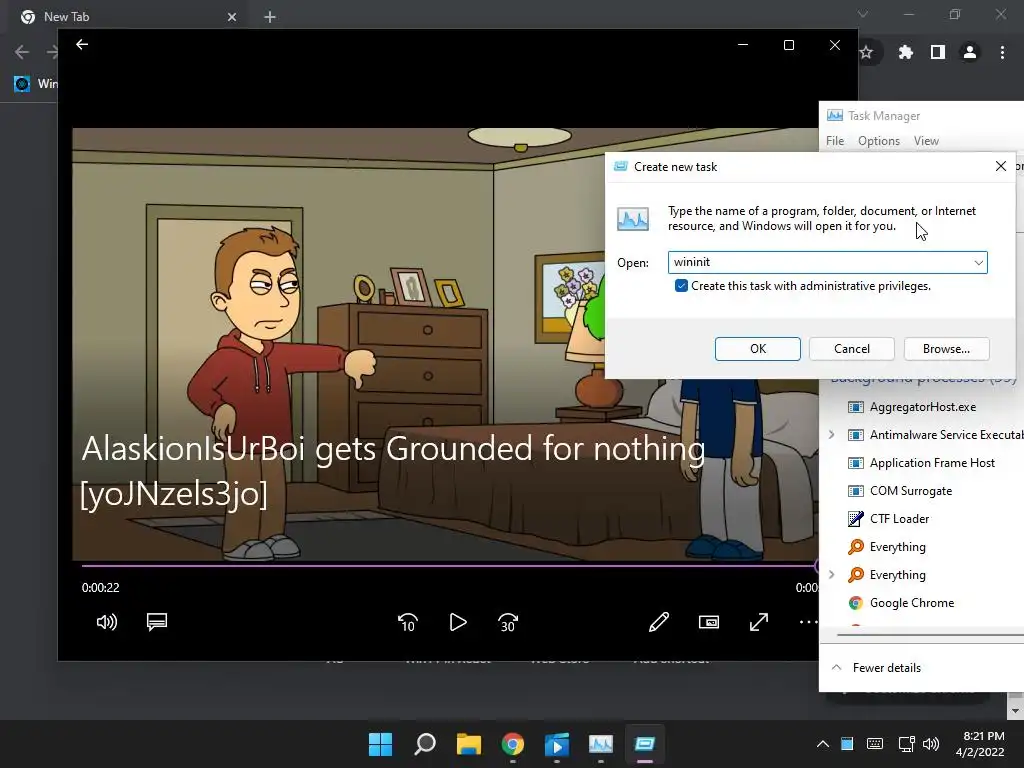
Task: Click the touch keyboard tray icon
Action: (x=875, y=744)
